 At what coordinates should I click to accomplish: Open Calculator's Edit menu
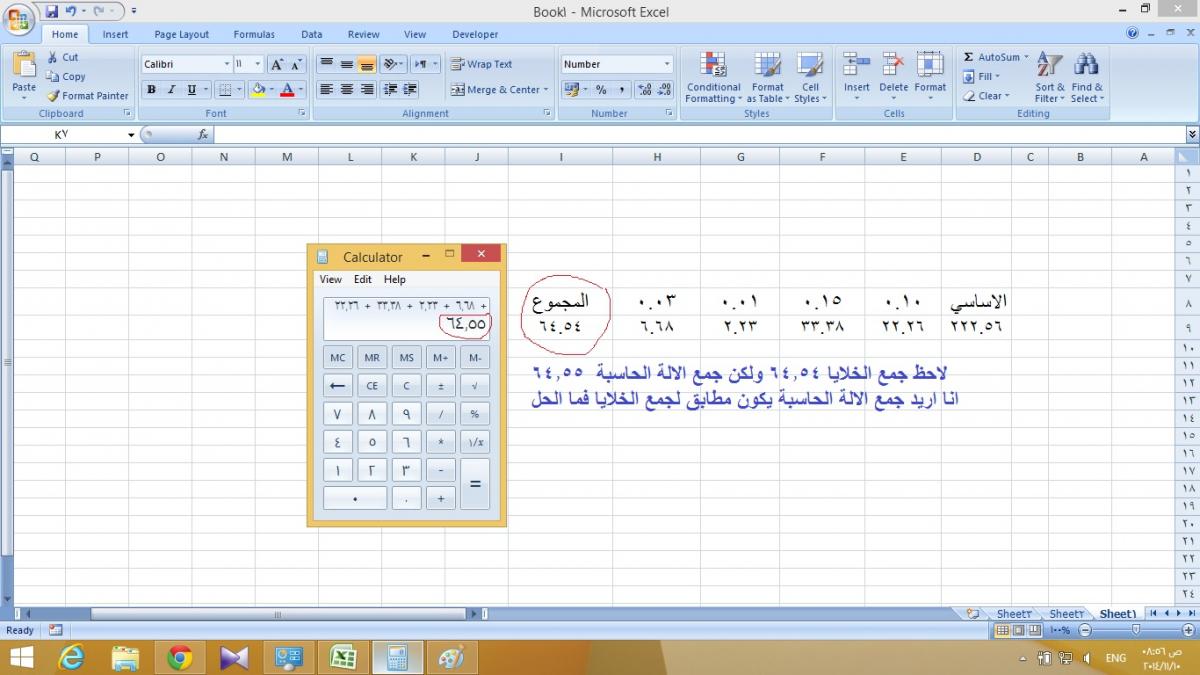[362, 279]
